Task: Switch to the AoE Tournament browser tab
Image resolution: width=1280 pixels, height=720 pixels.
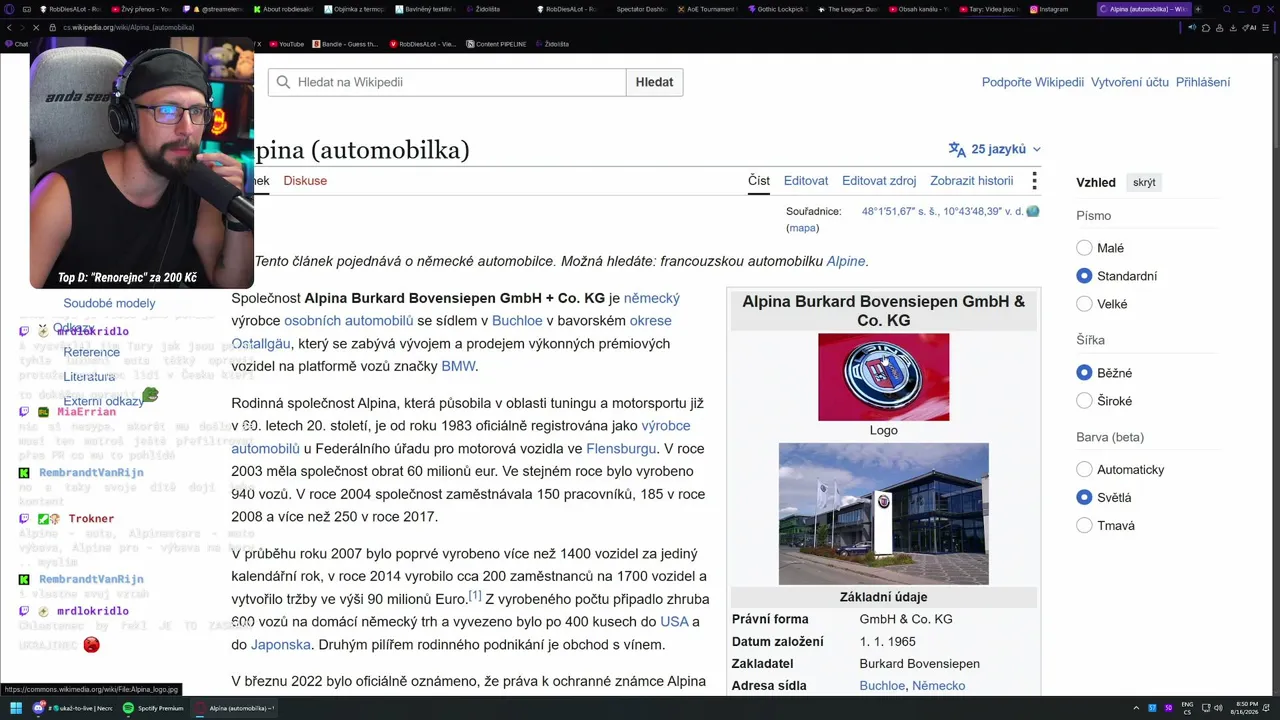Action: (x=709, y=9)
